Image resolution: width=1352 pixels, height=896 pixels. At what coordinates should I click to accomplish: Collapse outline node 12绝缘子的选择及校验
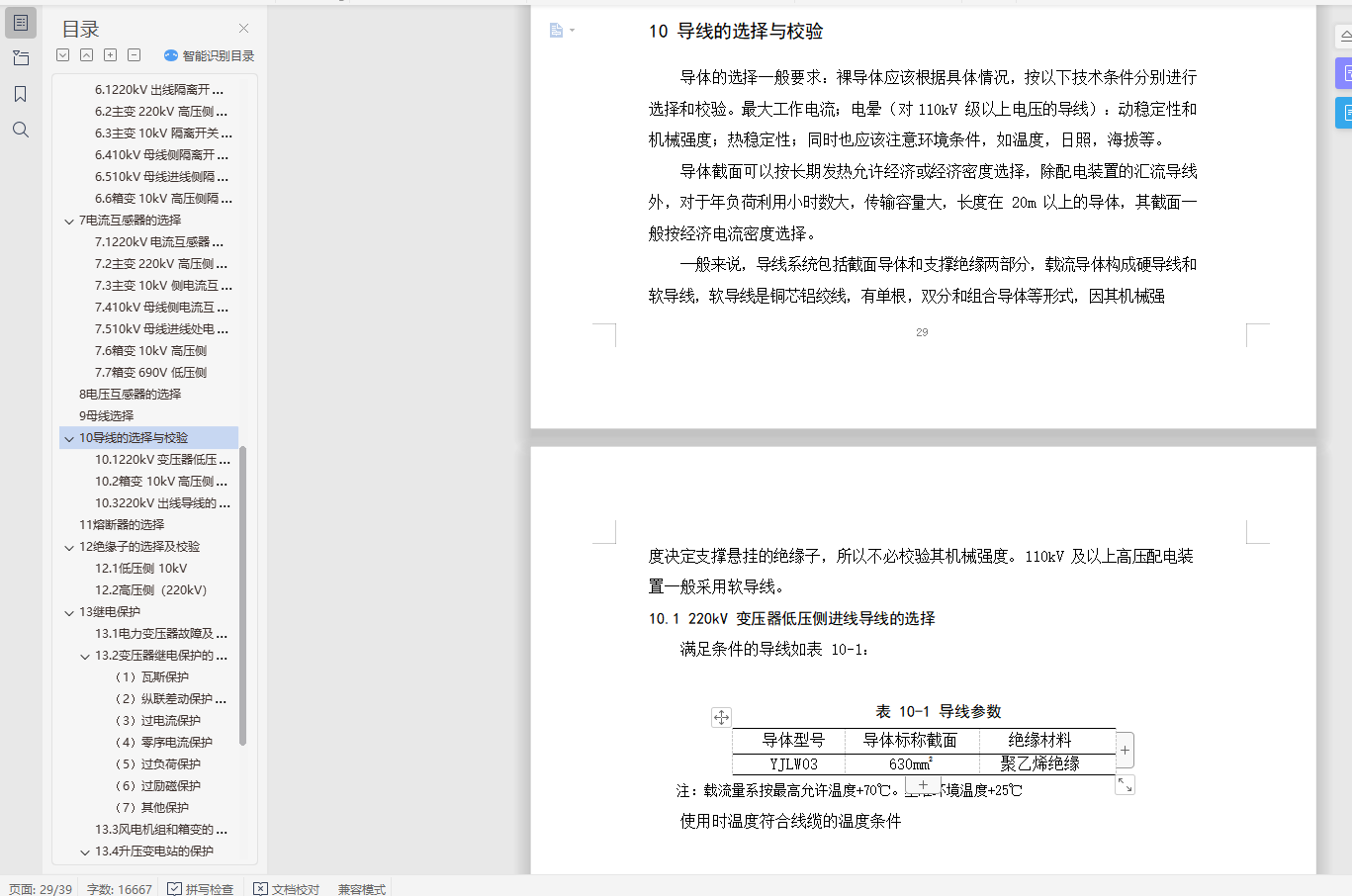tap(69, 547)
